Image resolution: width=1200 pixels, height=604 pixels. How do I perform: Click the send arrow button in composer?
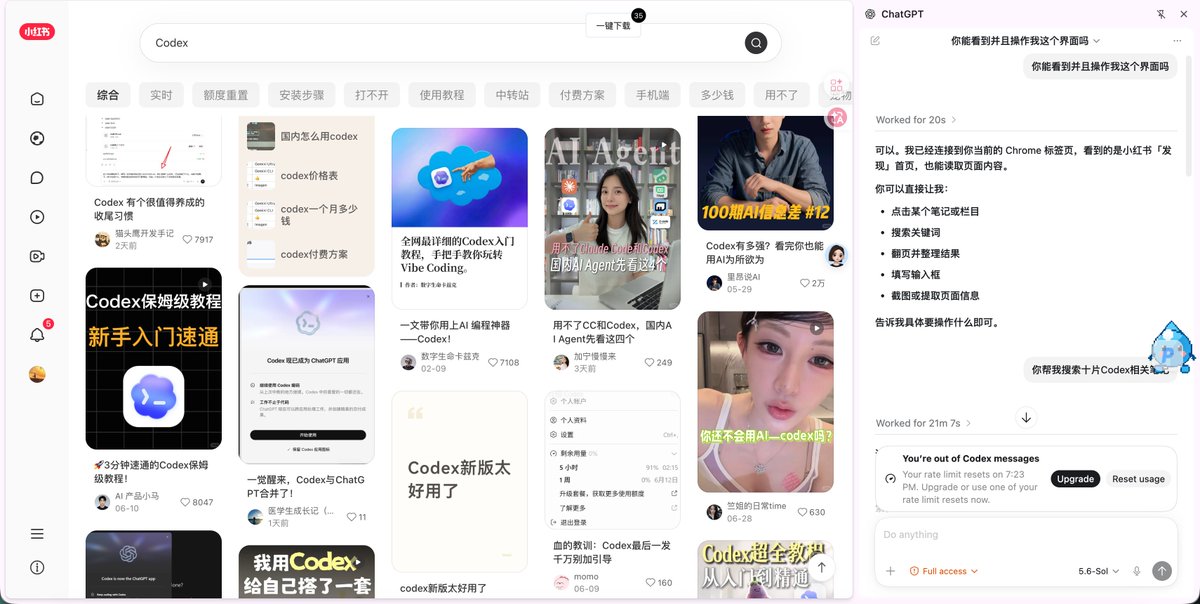[1161, 571]
